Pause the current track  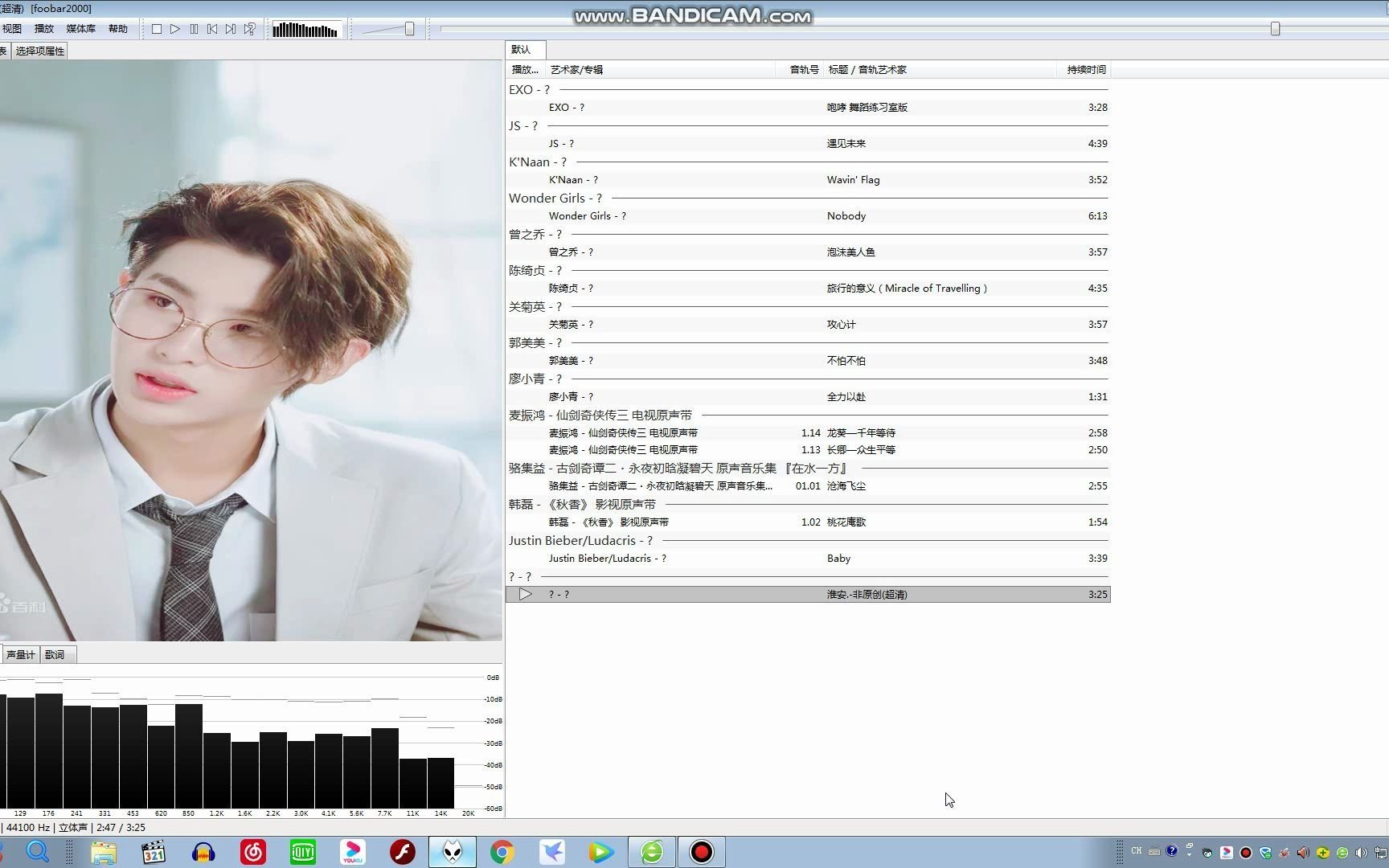point(194,29)
